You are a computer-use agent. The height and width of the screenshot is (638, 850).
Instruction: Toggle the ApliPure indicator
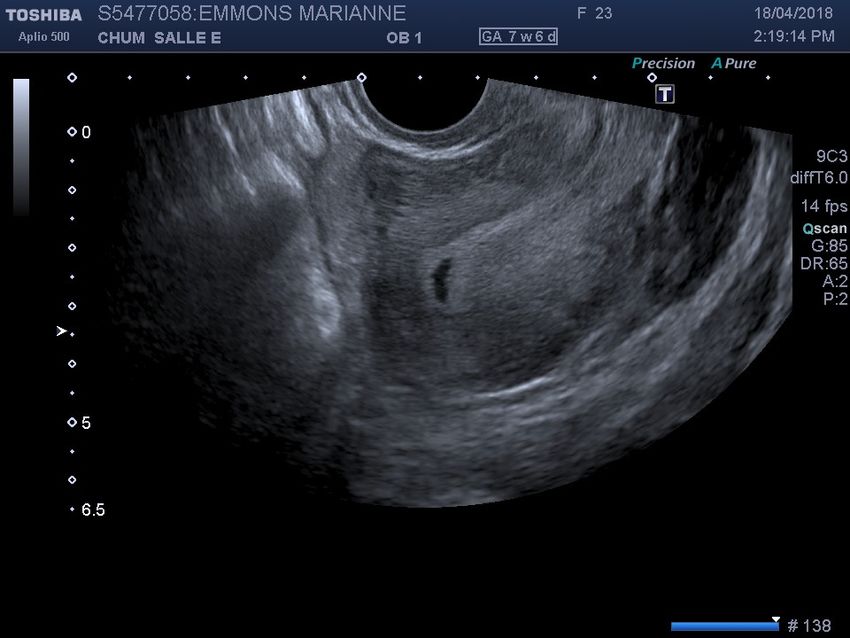(733, 63)
